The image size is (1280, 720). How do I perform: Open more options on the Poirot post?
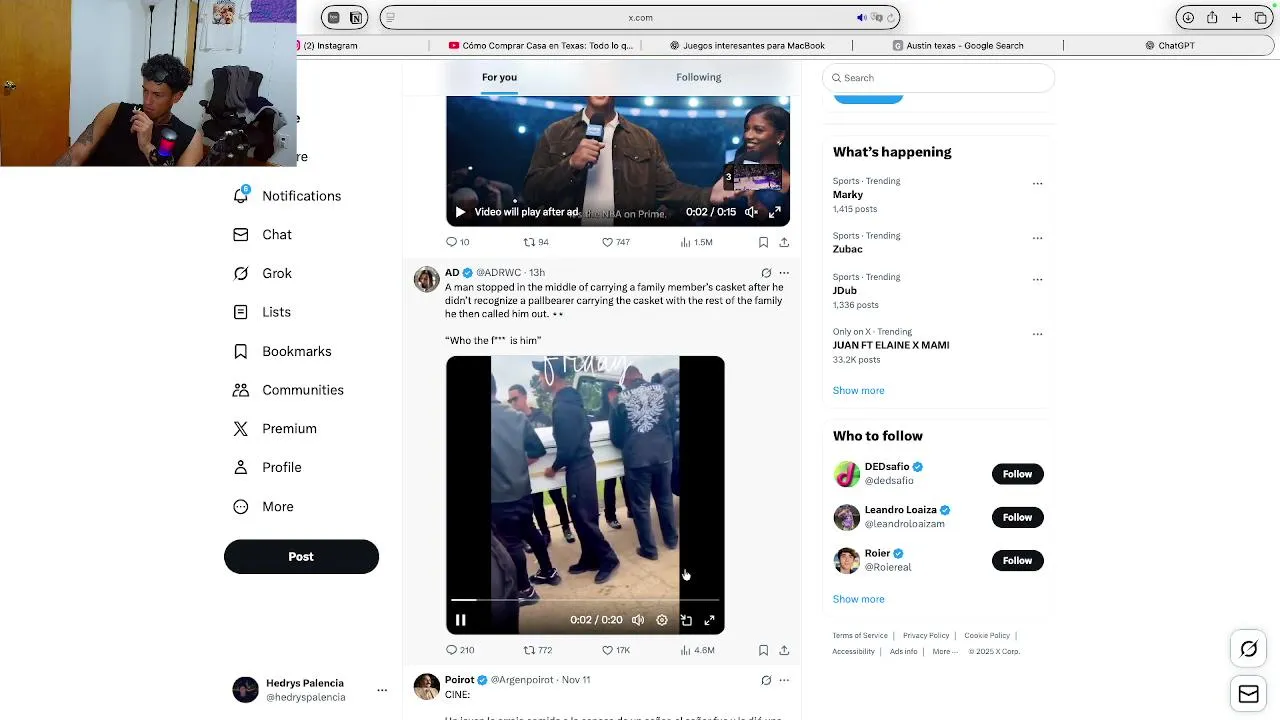click(x=784, y=680)
